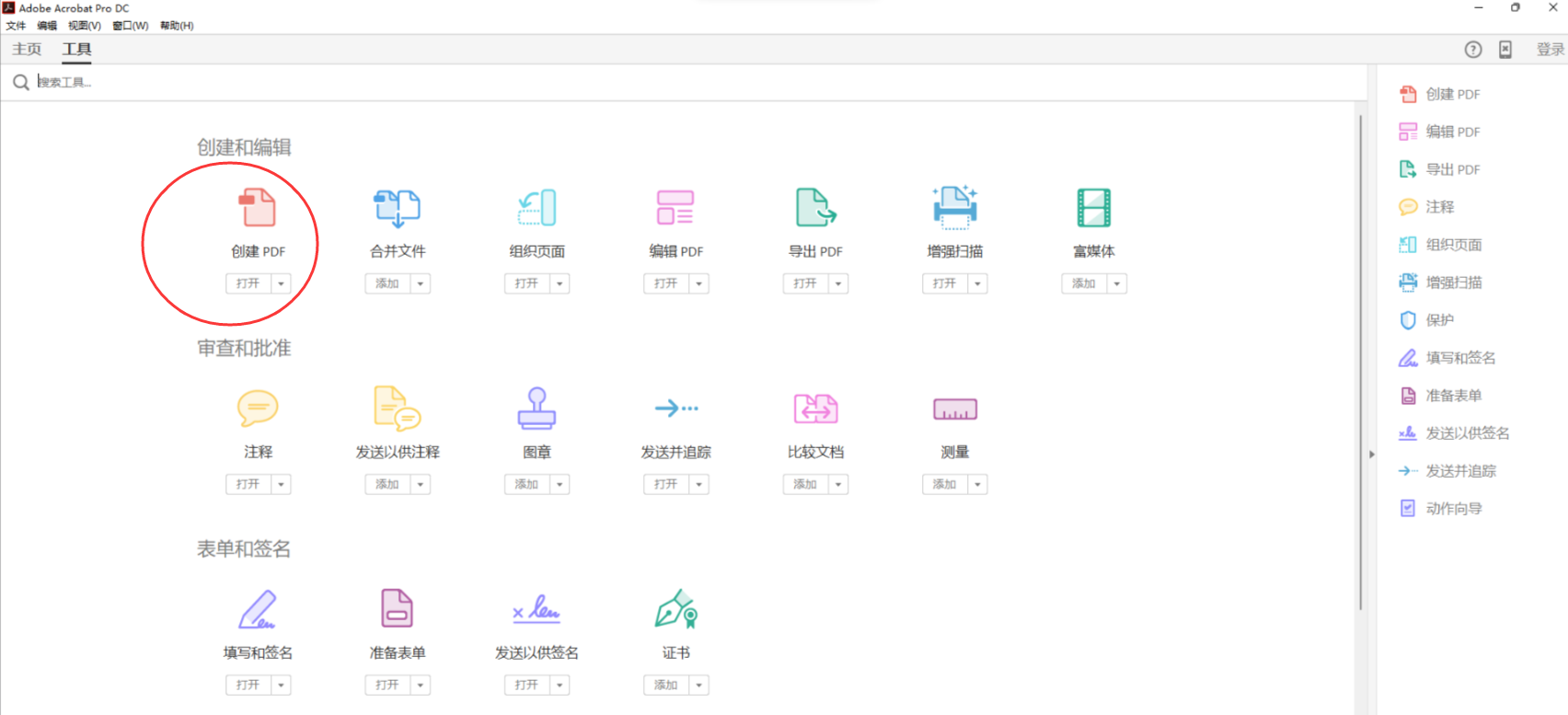The image size is (1568, 715).
Task: Expand dropdown arrow under 证书
Action: point(699,685)
